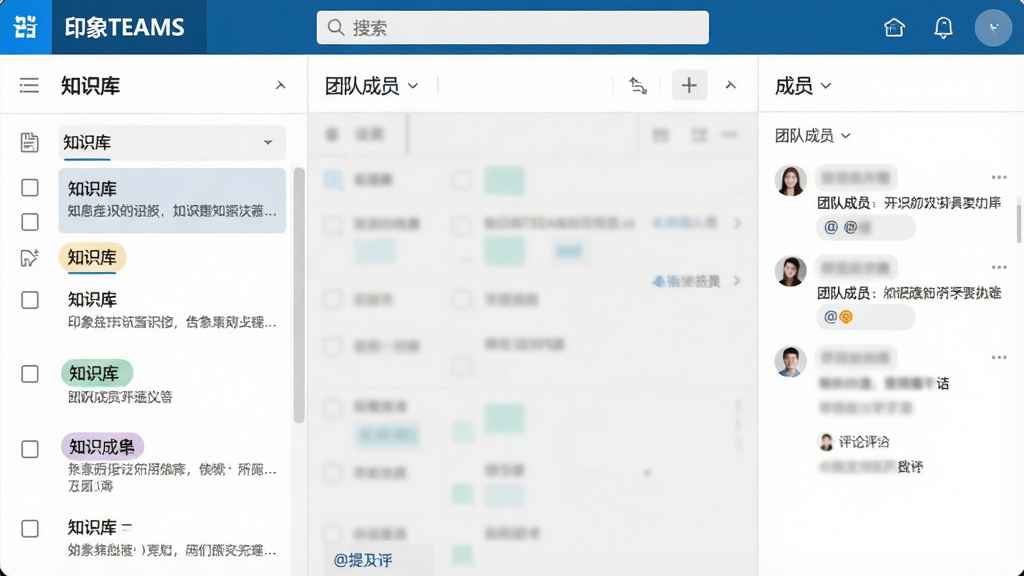Viewport: 1024px width, 576px height.
Task: Check the box beside purple 知识成隼 tag
Action: [30, 449]
